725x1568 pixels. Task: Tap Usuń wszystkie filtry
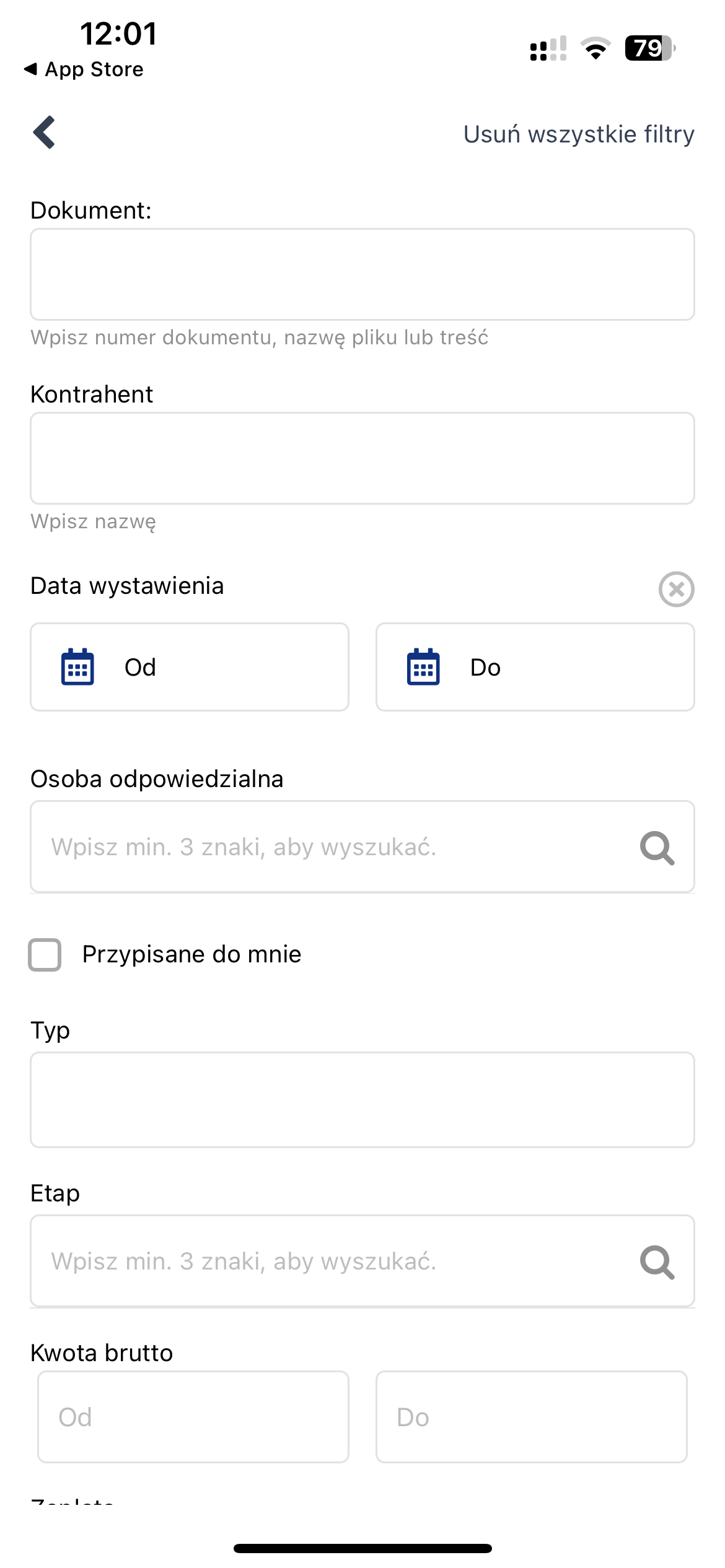tap(579, 134)
